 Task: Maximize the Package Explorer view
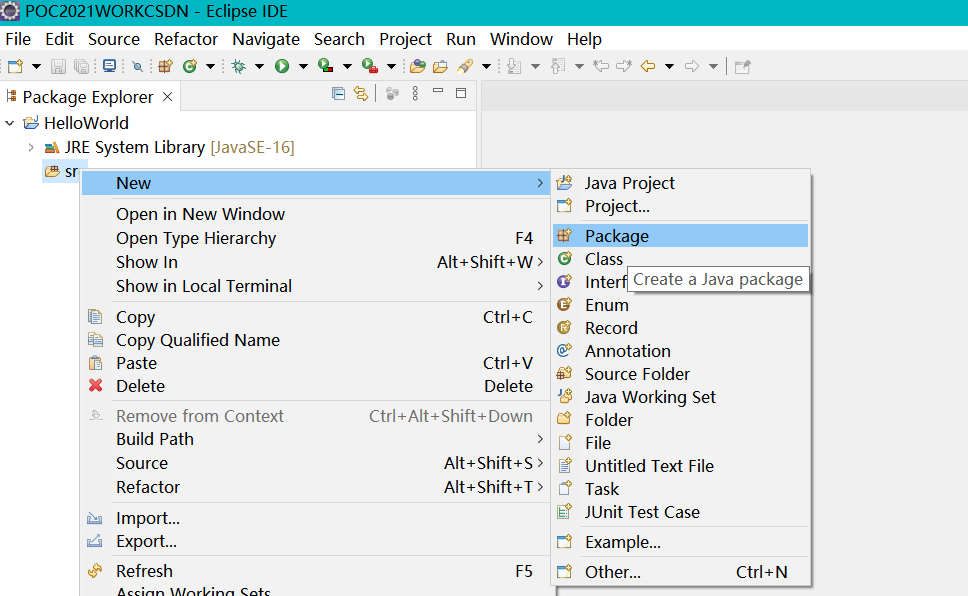point(461,93)
